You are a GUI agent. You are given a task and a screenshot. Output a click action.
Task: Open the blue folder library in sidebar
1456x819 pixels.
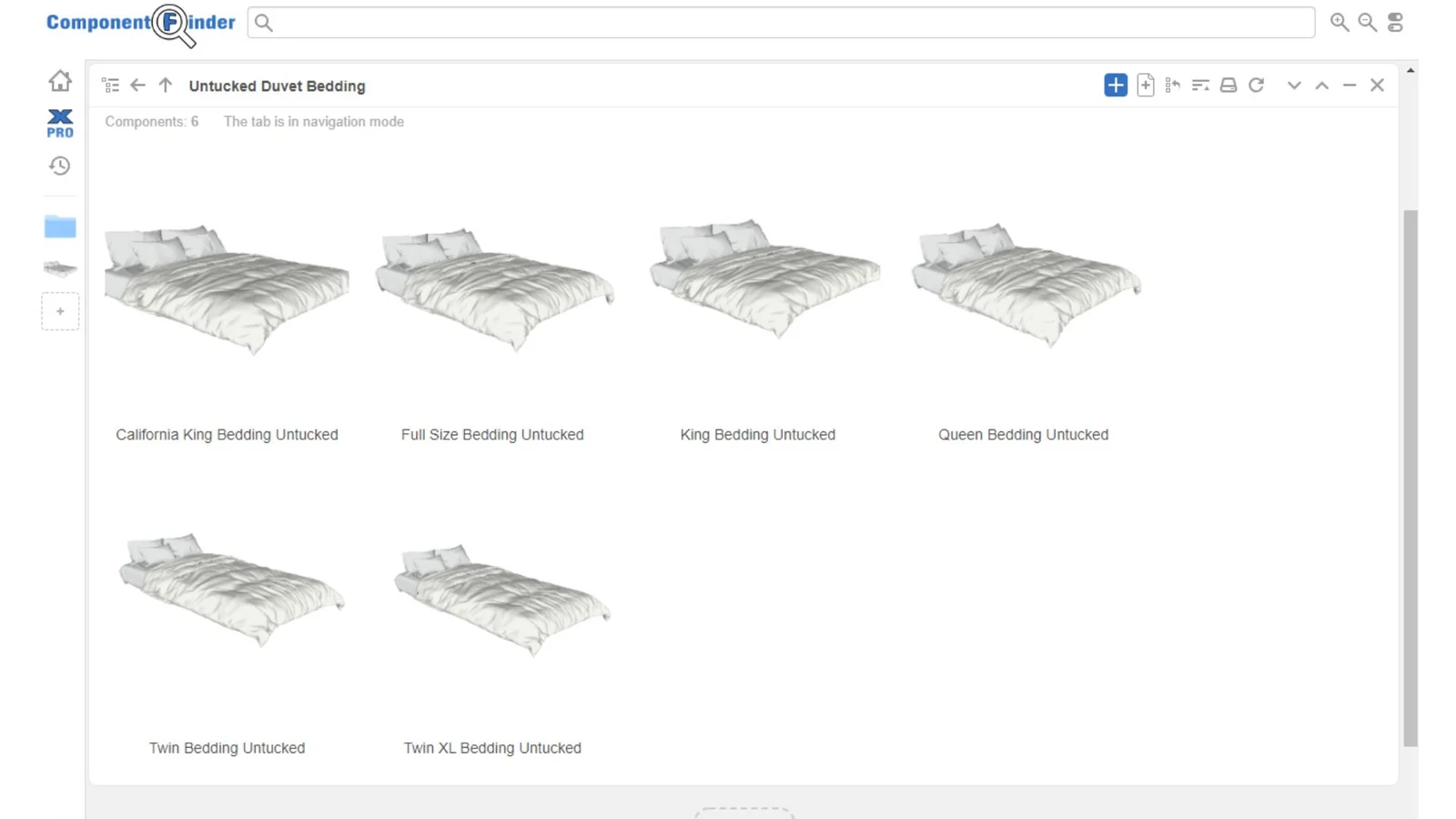[x=59, y=227]
